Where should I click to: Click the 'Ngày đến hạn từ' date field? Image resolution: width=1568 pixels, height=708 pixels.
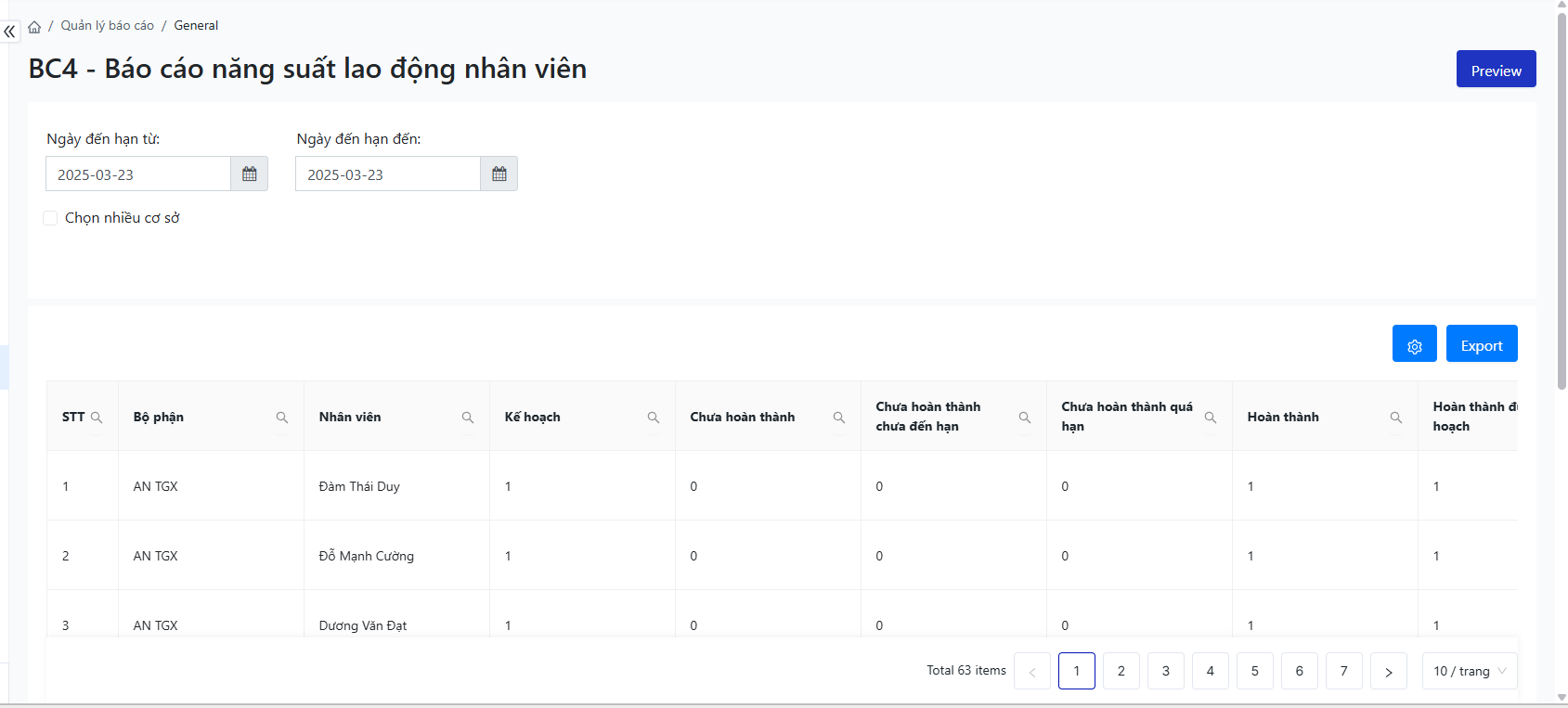coord(138,174)
